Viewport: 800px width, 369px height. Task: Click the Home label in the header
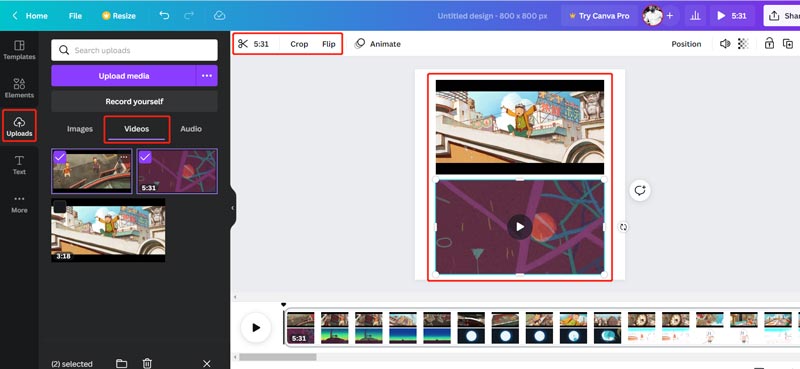[37, 16]
